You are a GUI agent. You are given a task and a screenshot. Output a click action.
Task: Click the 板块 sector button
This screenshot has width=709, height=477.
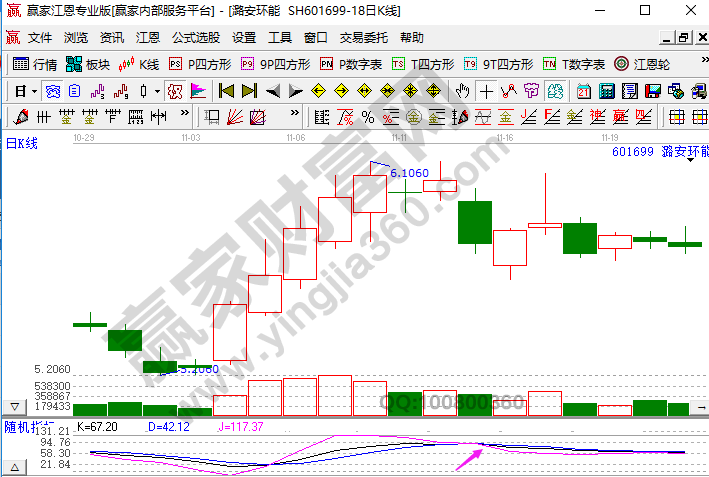[87, 64]
